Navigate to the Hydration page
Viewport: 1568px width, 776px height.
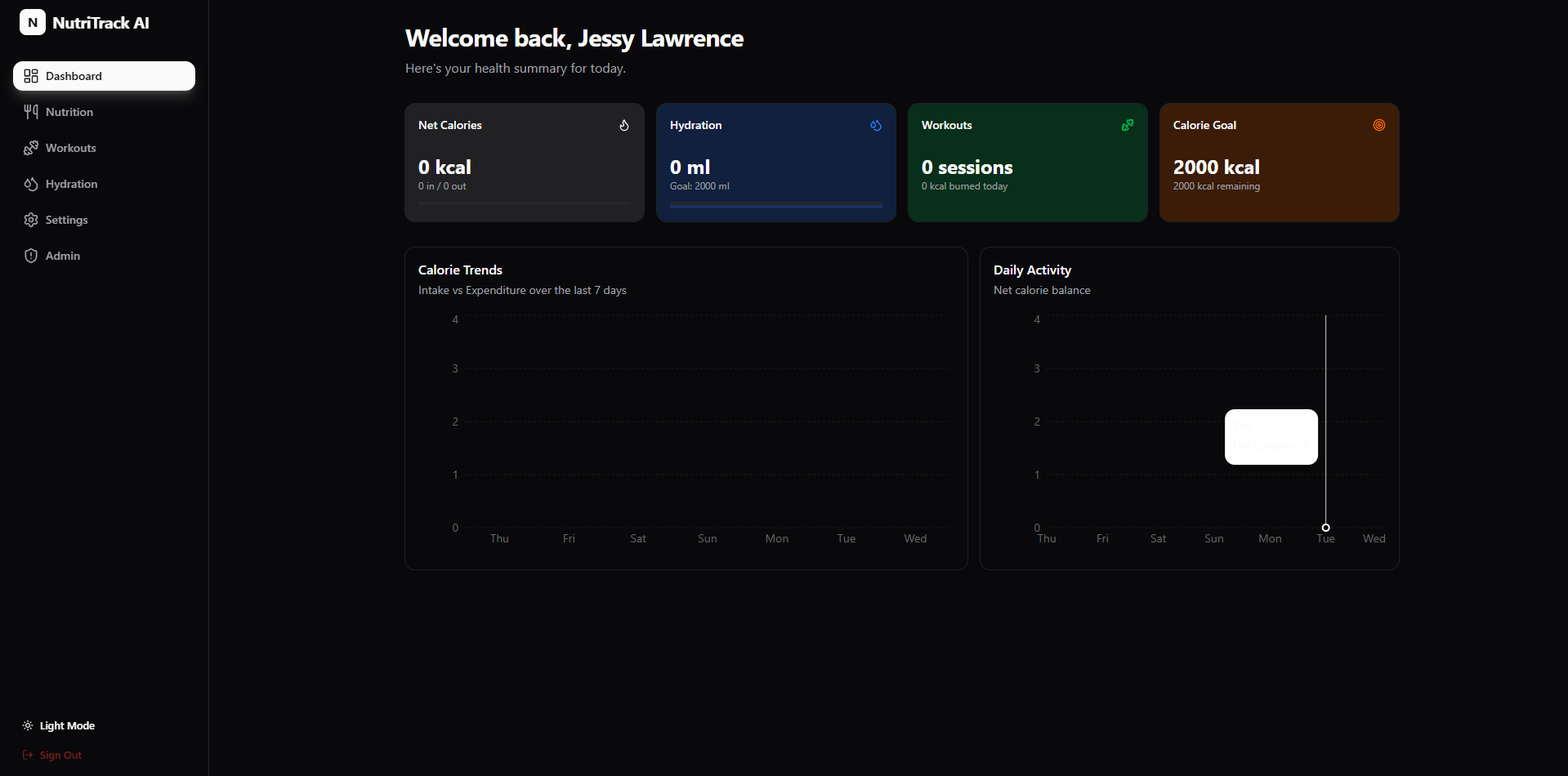tap(104, 184)
